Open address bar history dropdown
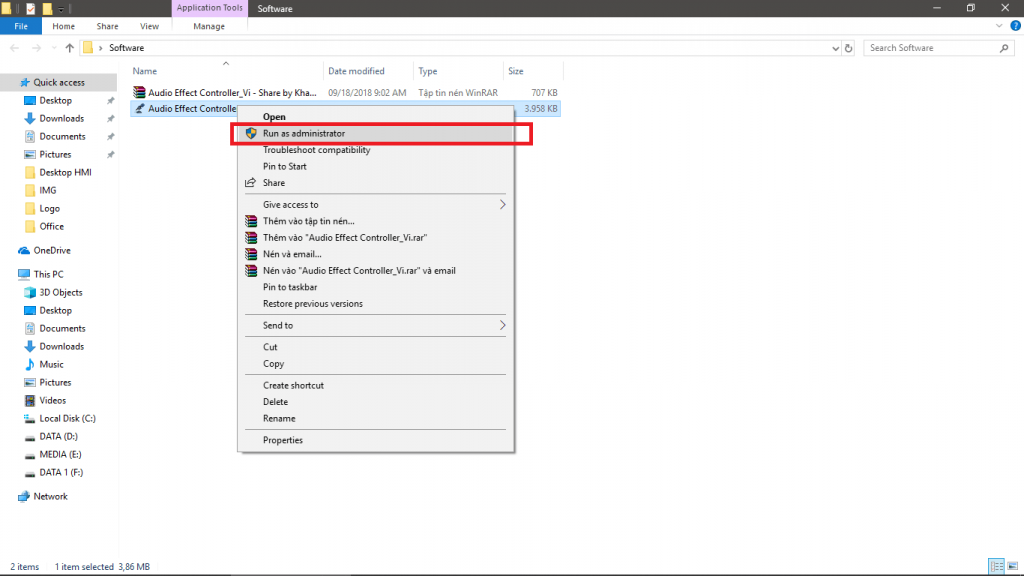The height and width of the screenshot is (576, 1024). coord(834,48)
